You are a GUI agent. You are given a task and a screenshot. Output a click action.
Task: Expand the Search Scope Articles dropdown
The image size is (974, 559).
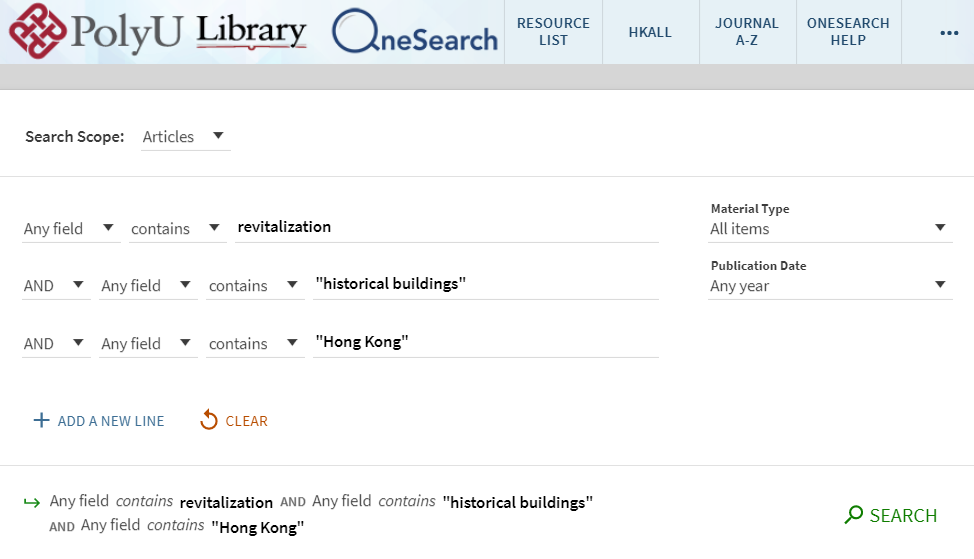185,137
